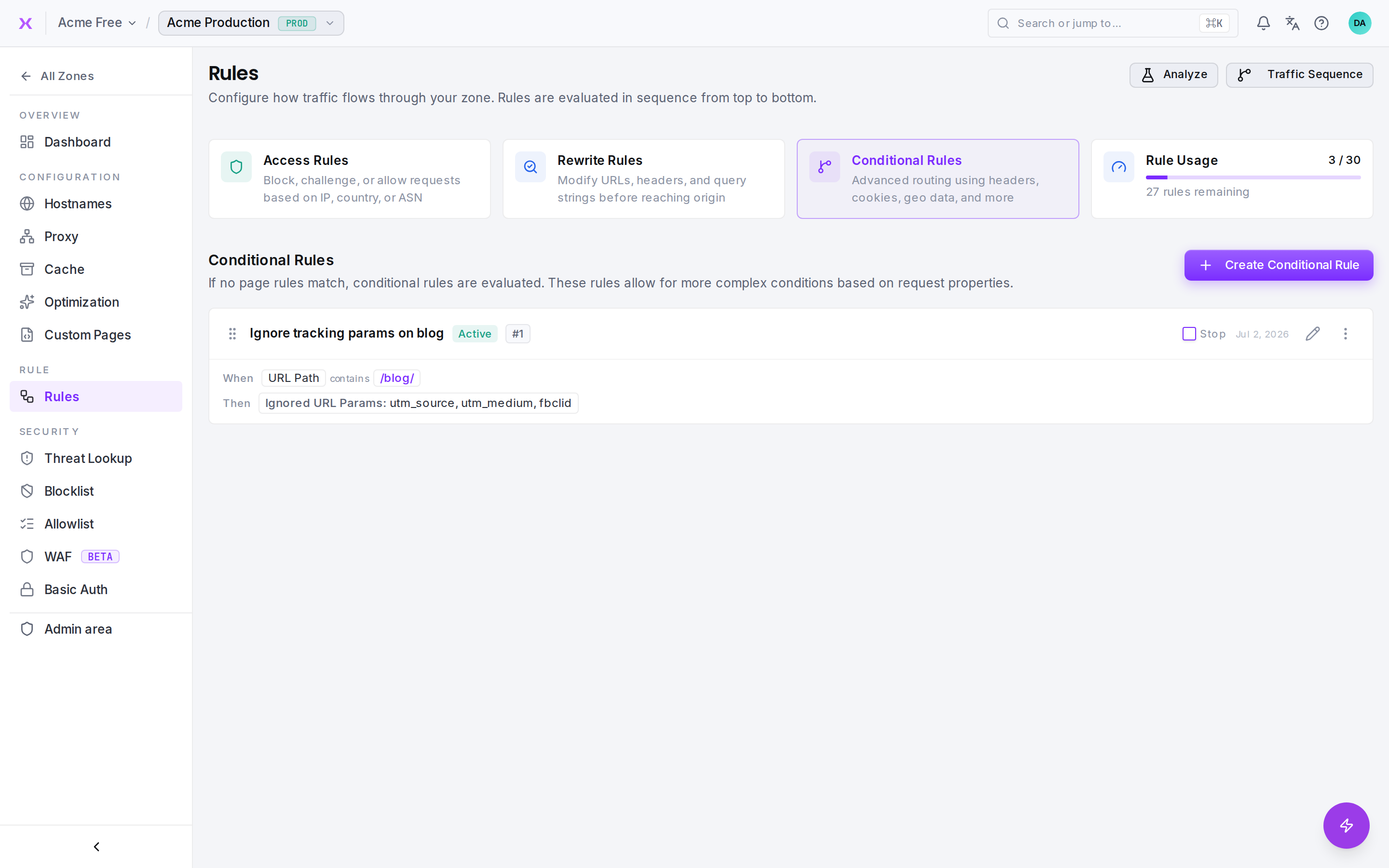Click the Create Conditional Rule button

(1278, 265)
